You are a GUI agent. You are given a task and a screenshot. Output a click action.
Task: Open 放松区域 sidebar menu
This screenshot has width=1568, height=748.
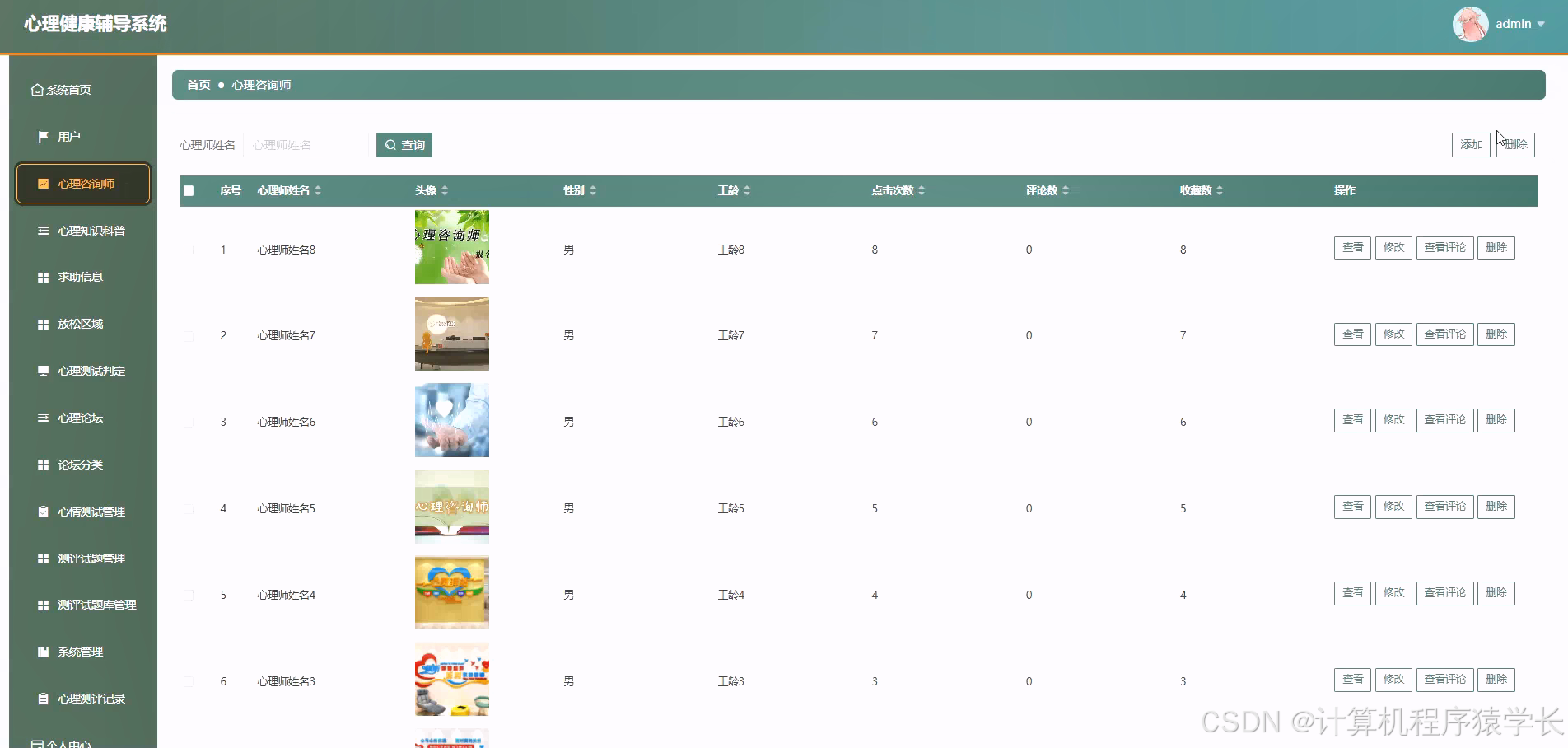click(x=82, y=325)
